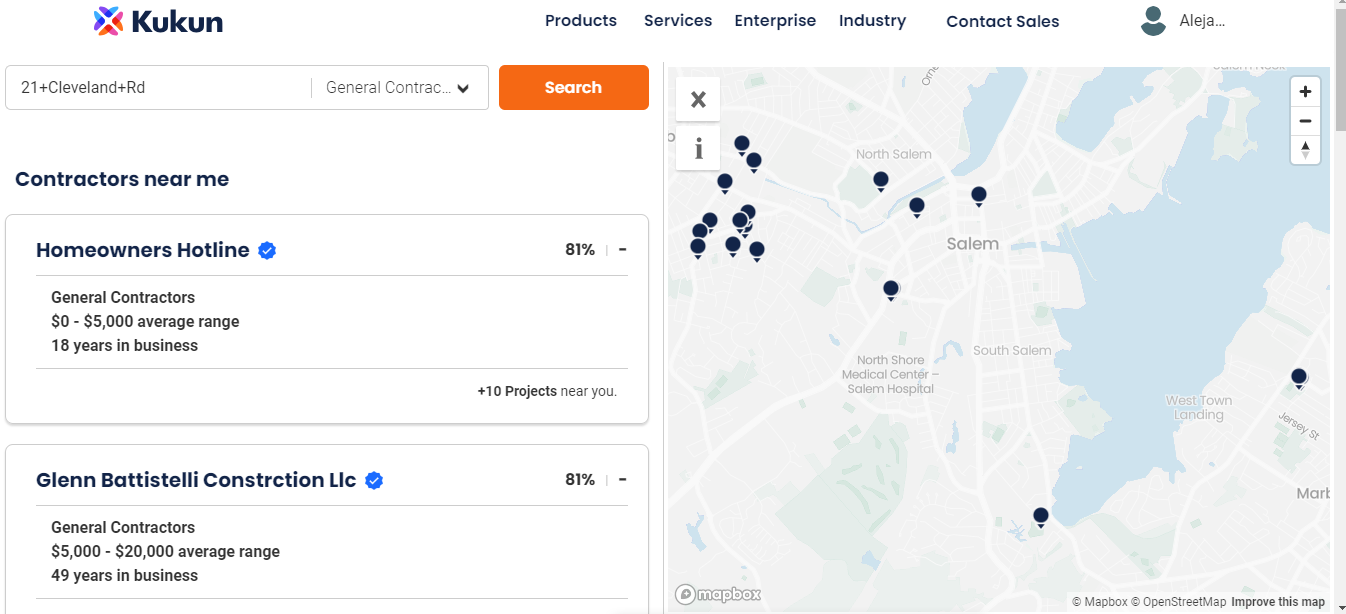Open the map info icon
Screen dimensions: 1346x614
tap(698, 149)
